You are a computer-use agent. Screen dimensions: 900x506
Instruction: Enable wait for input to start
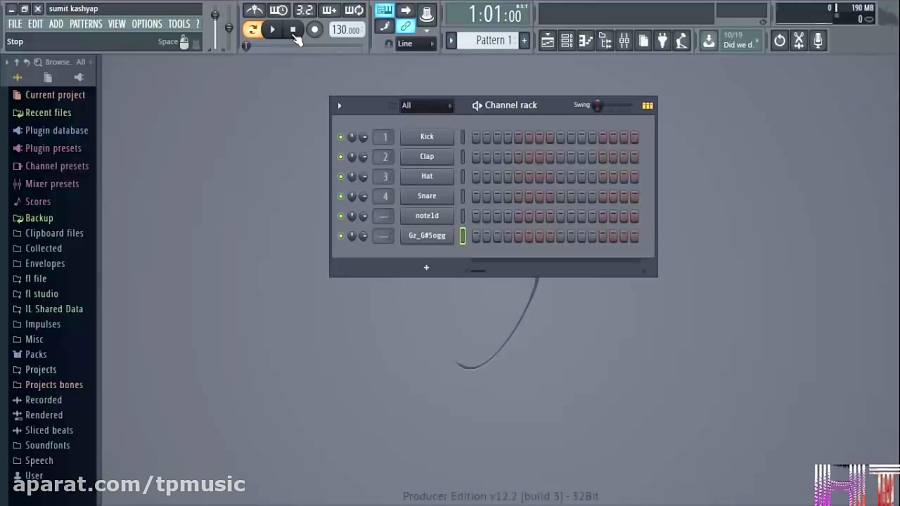click(x=278, y=10)
